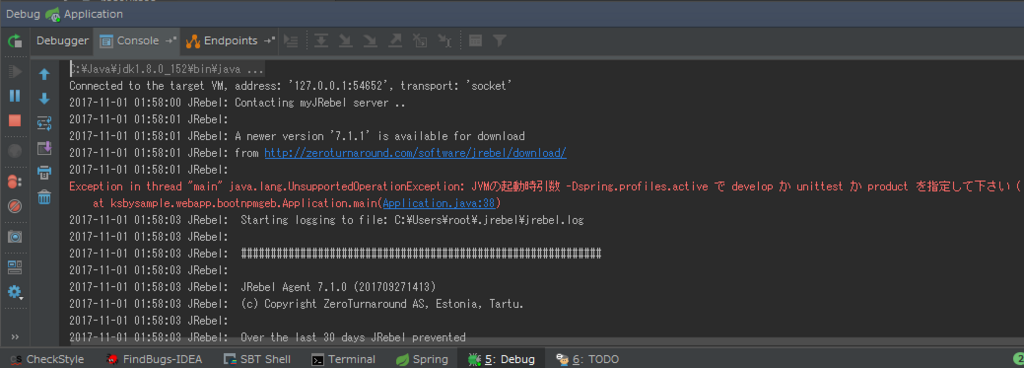Image resolution: width=1024 pixels, height=368 pixels.
Task: Click the arrow icon beside Endpoints tab
Action: [x=269, y=41]
